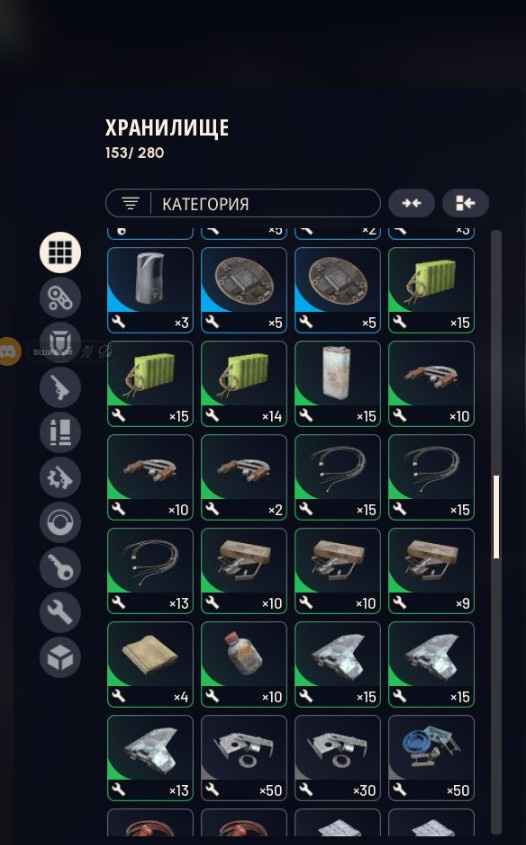Click the storage list scrollbar handle
The height and width of the screenshot is (845, 526).
(x=496, y=517)
